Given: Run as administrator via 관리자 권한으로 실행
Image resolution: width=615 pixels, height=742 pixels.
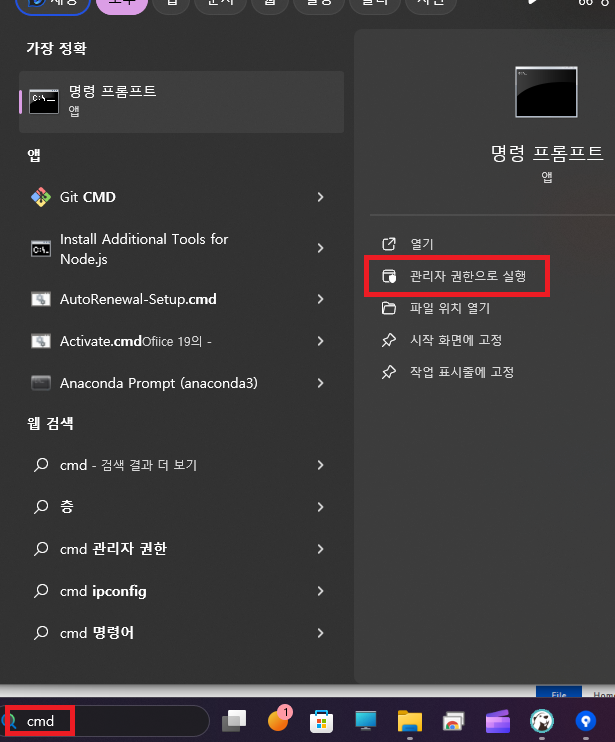Looking at the screenshot, I should [454, 276].
